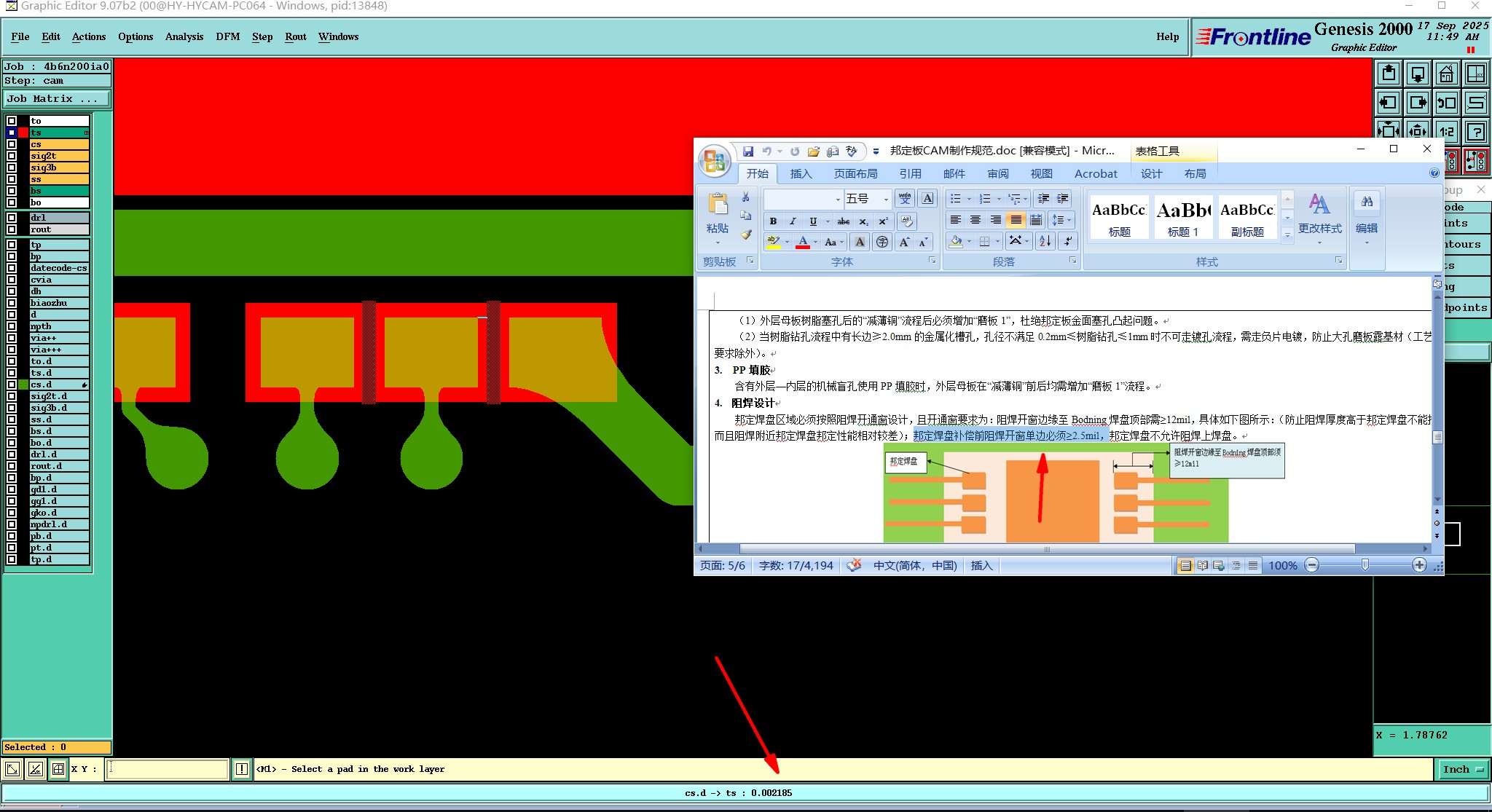This screenshot has width=1492, height=812.
Task: Open the Job Matrix button
Action: point(57,99)
